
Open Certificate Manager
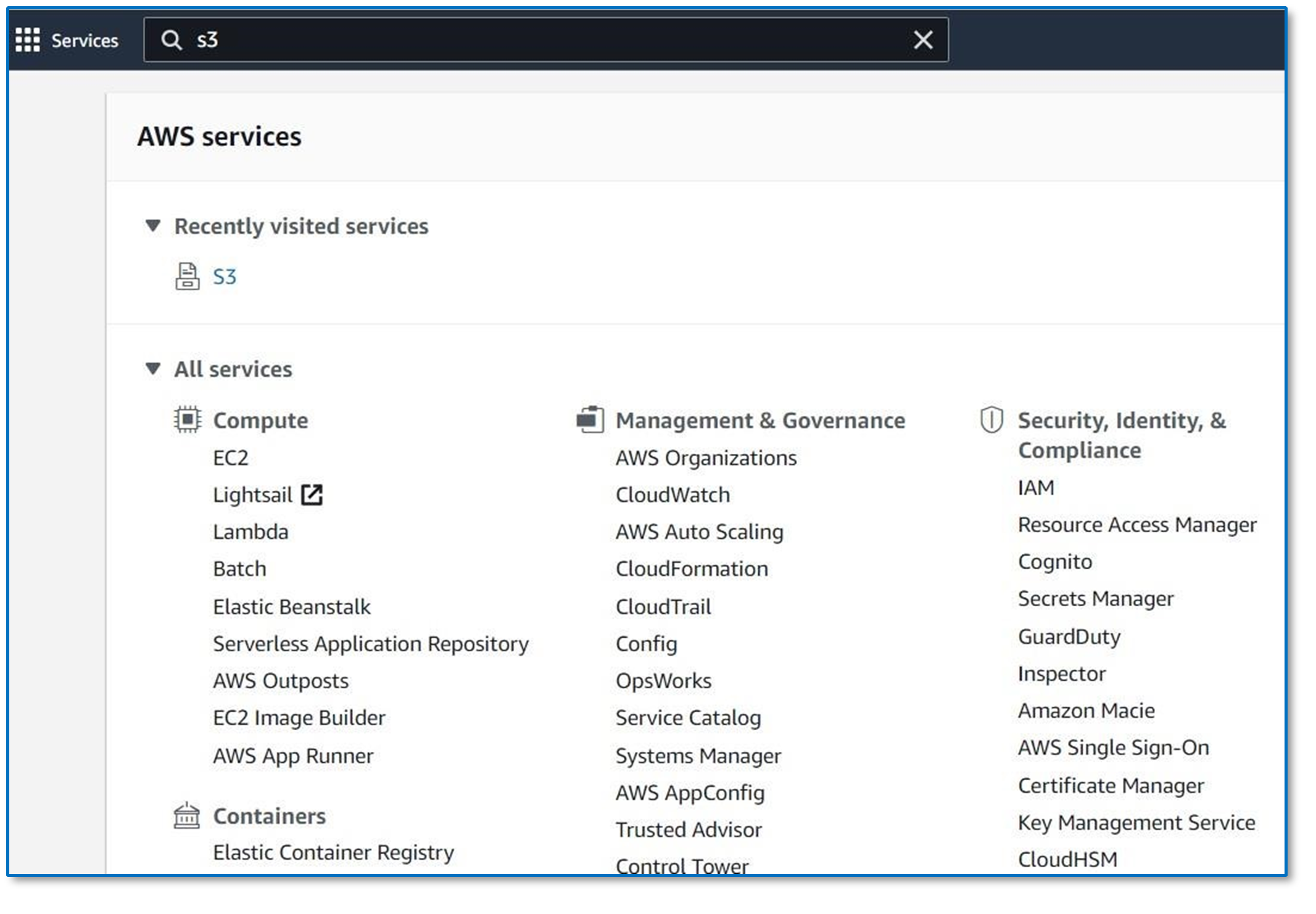[x=1111, y=786]
